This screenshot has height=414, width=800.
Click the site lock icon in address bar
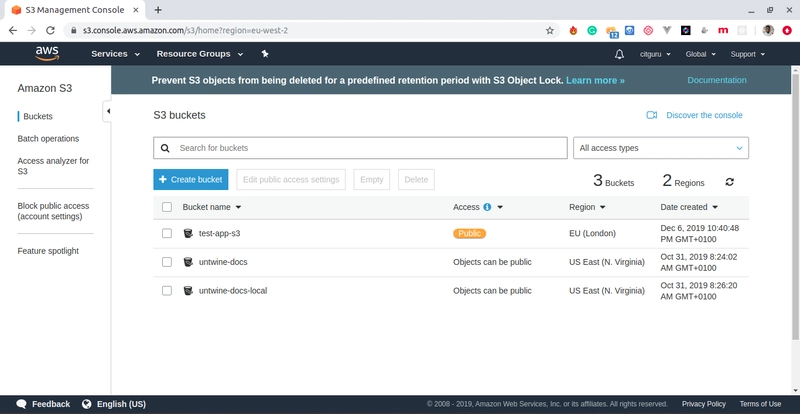[74, 31]
